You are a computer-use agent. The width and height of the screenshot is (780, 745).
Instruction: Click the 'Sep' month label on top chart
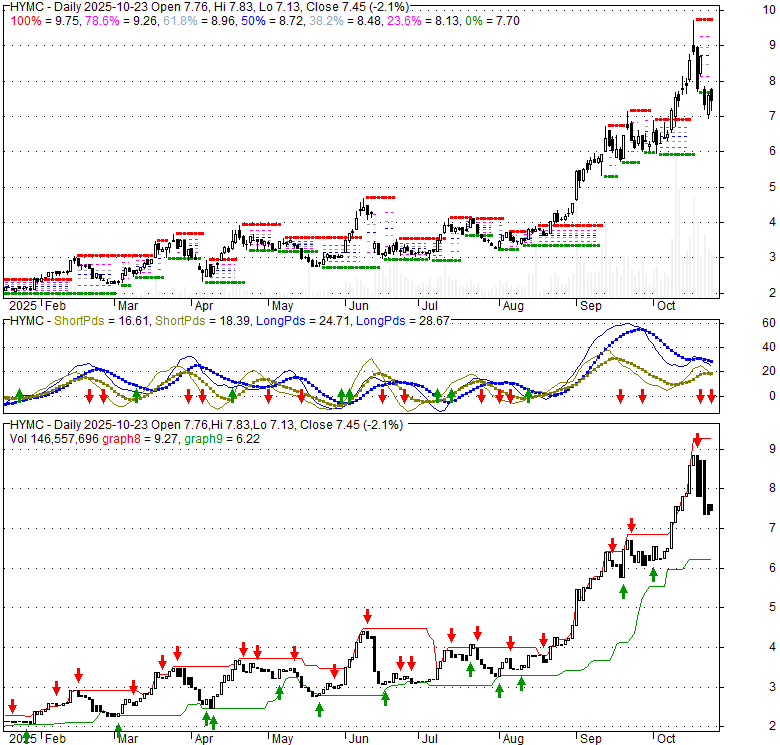point(590,306)
